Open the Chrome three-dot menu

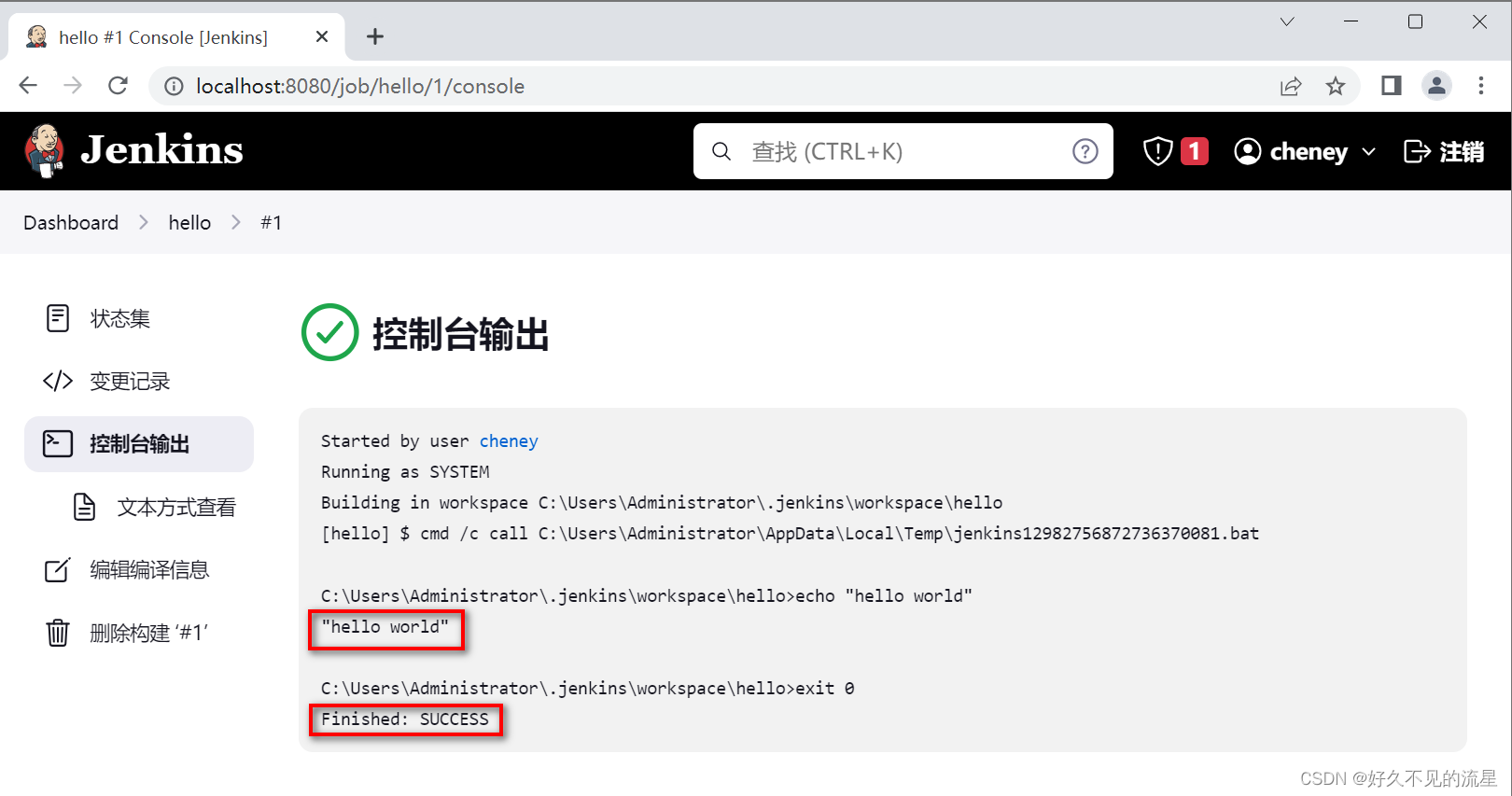1481,86
